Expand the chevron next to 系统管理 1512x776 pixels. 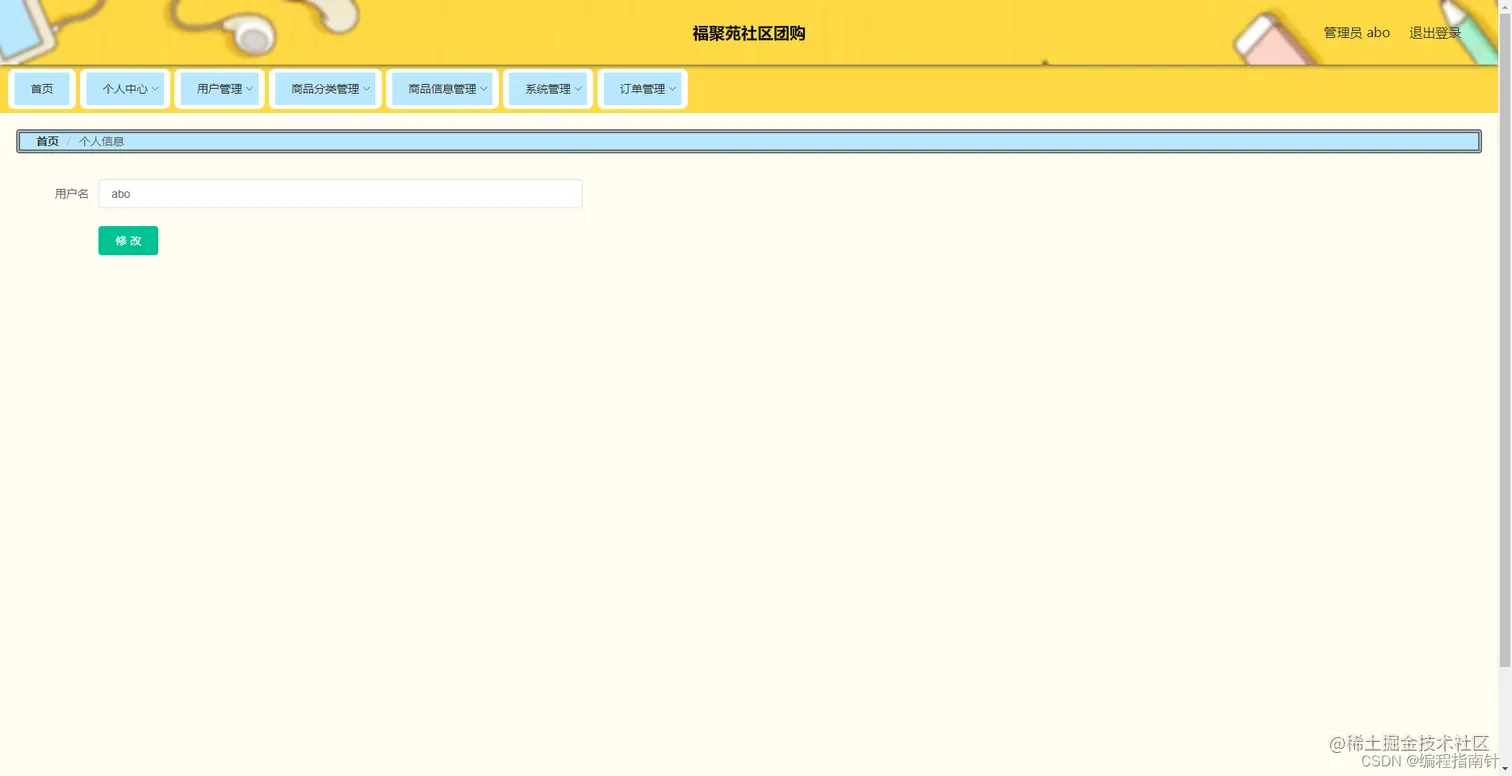click(578, 89)
